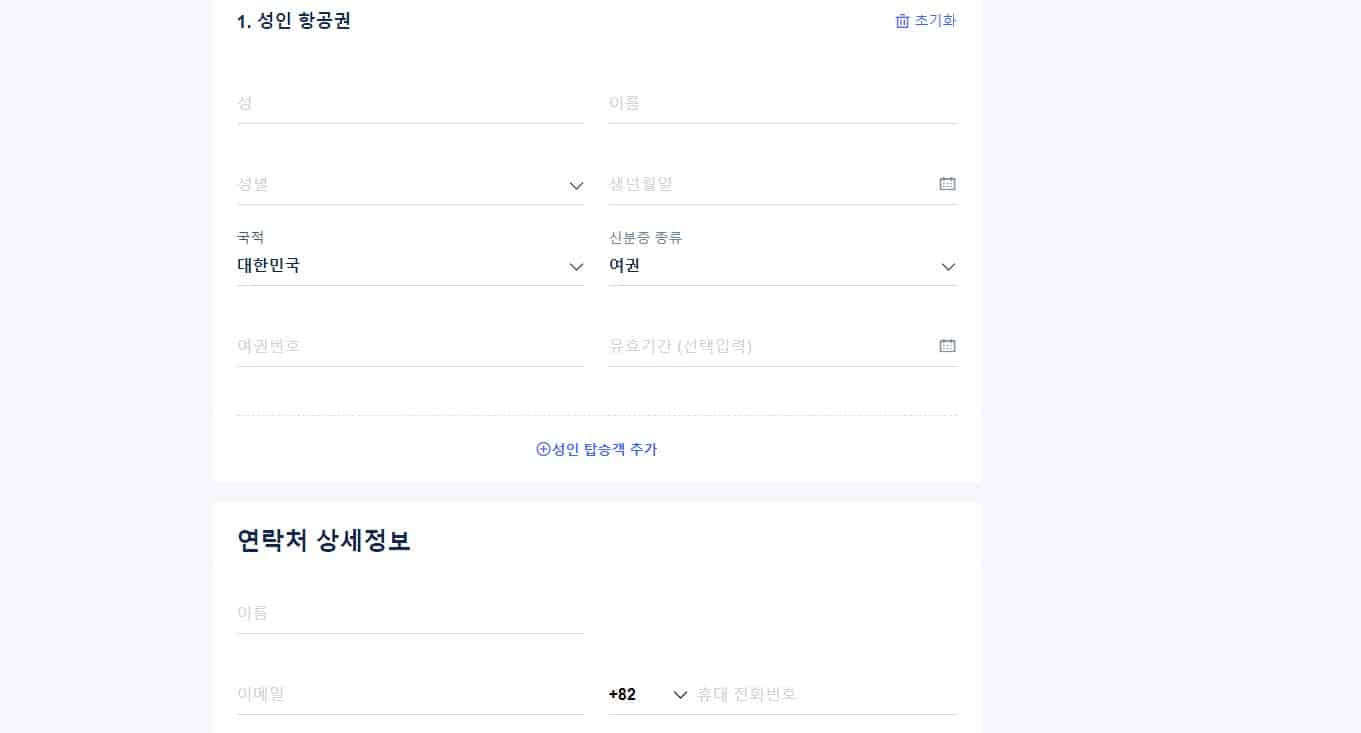Expand the +82 country code selector
Viewport: 1361px width, 733px height.
648,694
